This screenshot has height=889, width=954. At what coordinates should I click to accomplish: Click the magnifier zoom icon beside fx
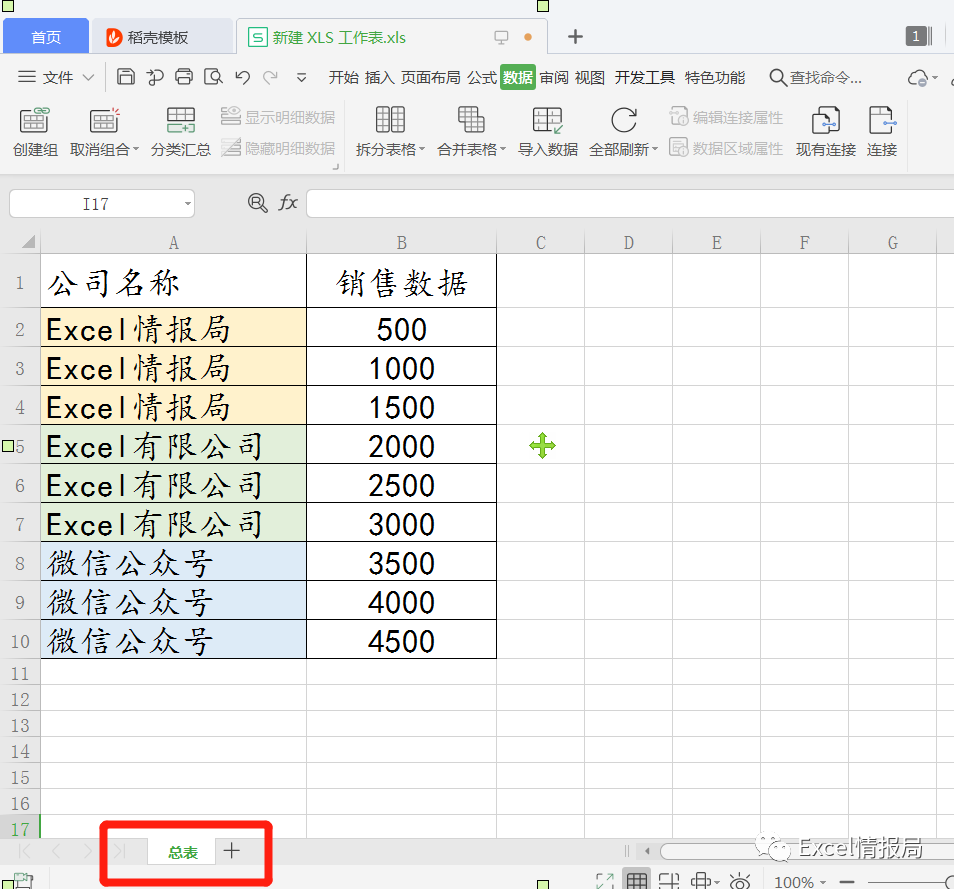pos(257,203)
